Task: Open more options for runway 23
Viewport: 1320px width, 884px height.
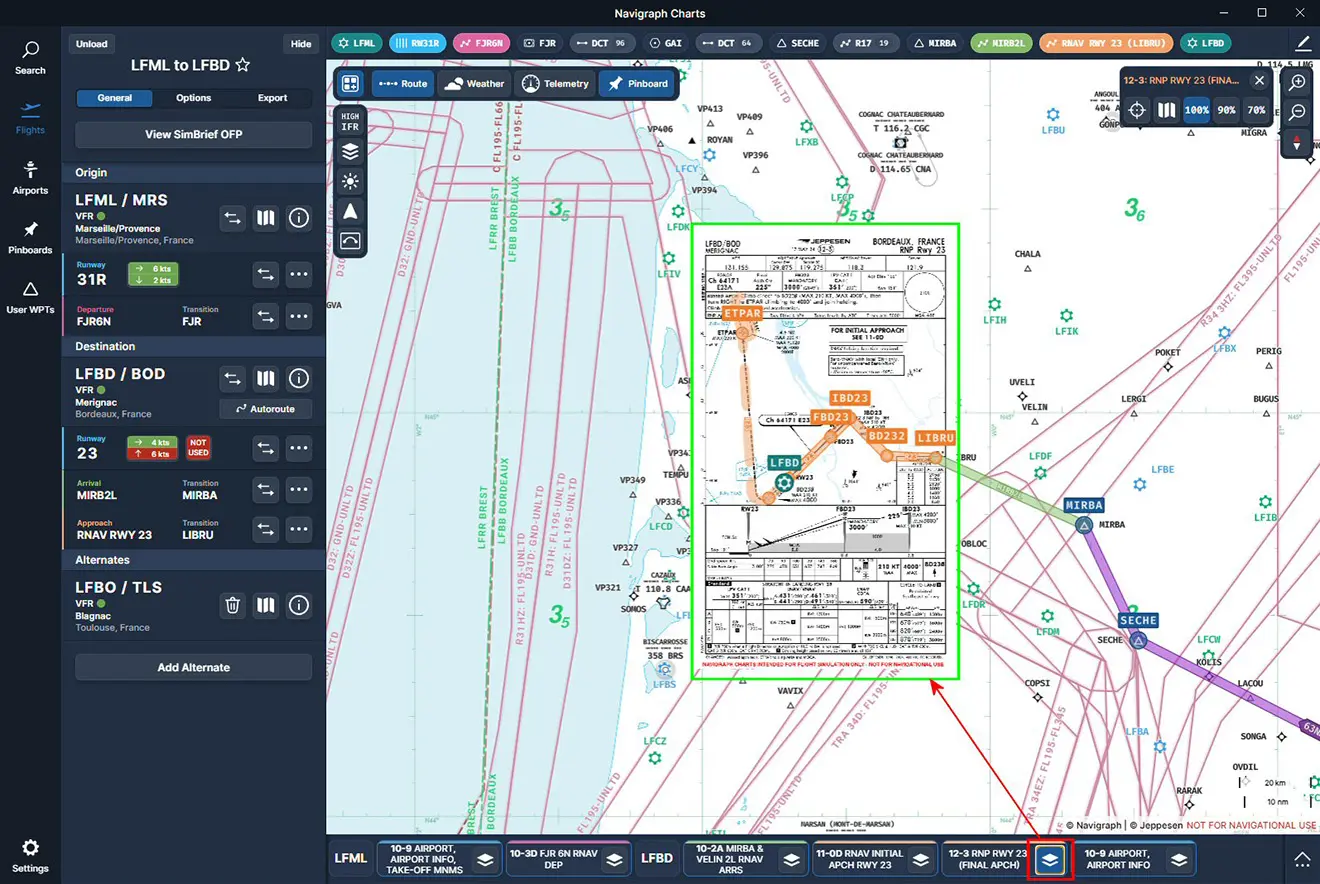Action: pyautogui.click(x=298, y=449)
